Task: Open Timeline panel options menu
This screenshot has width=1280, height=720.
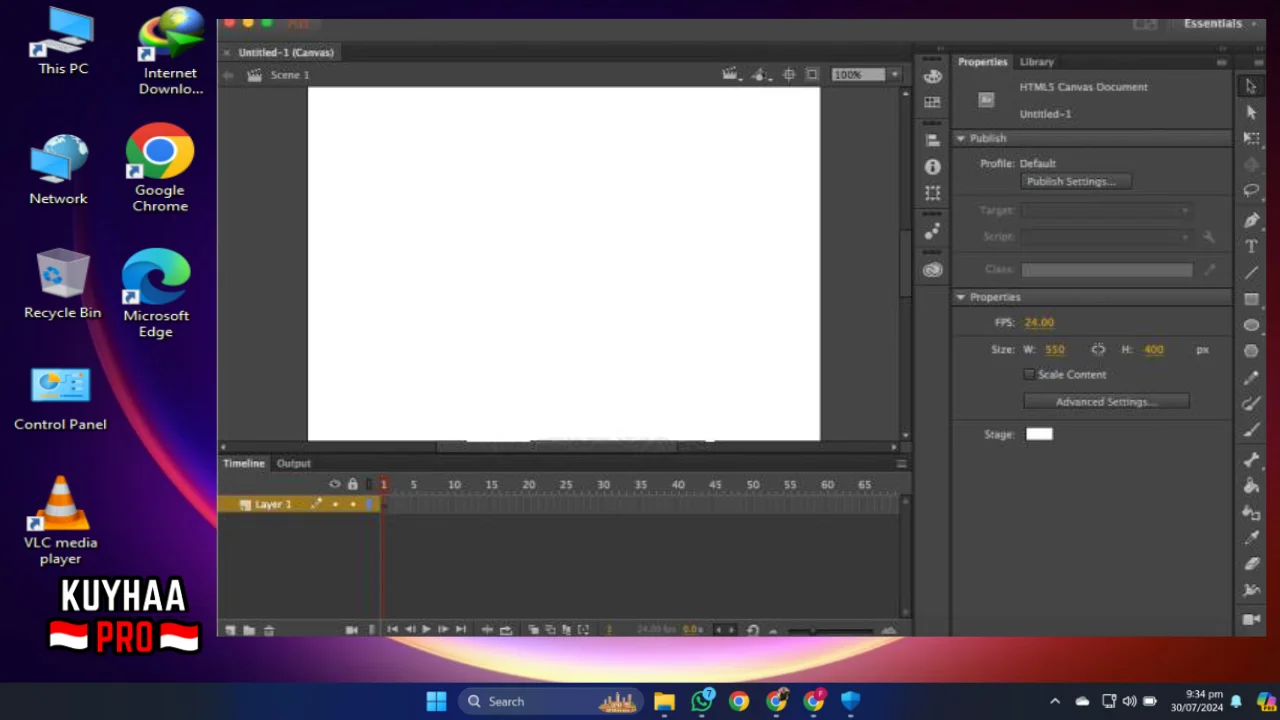Action: [x=901, y=464]
